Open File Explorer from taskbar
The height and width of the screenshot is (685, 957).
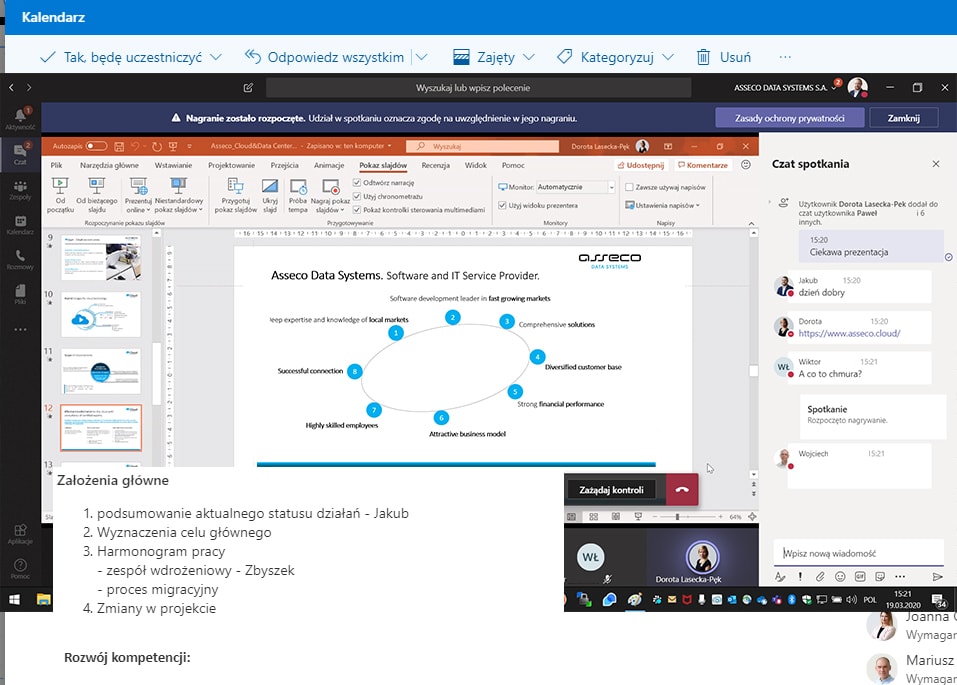[43, 600]
